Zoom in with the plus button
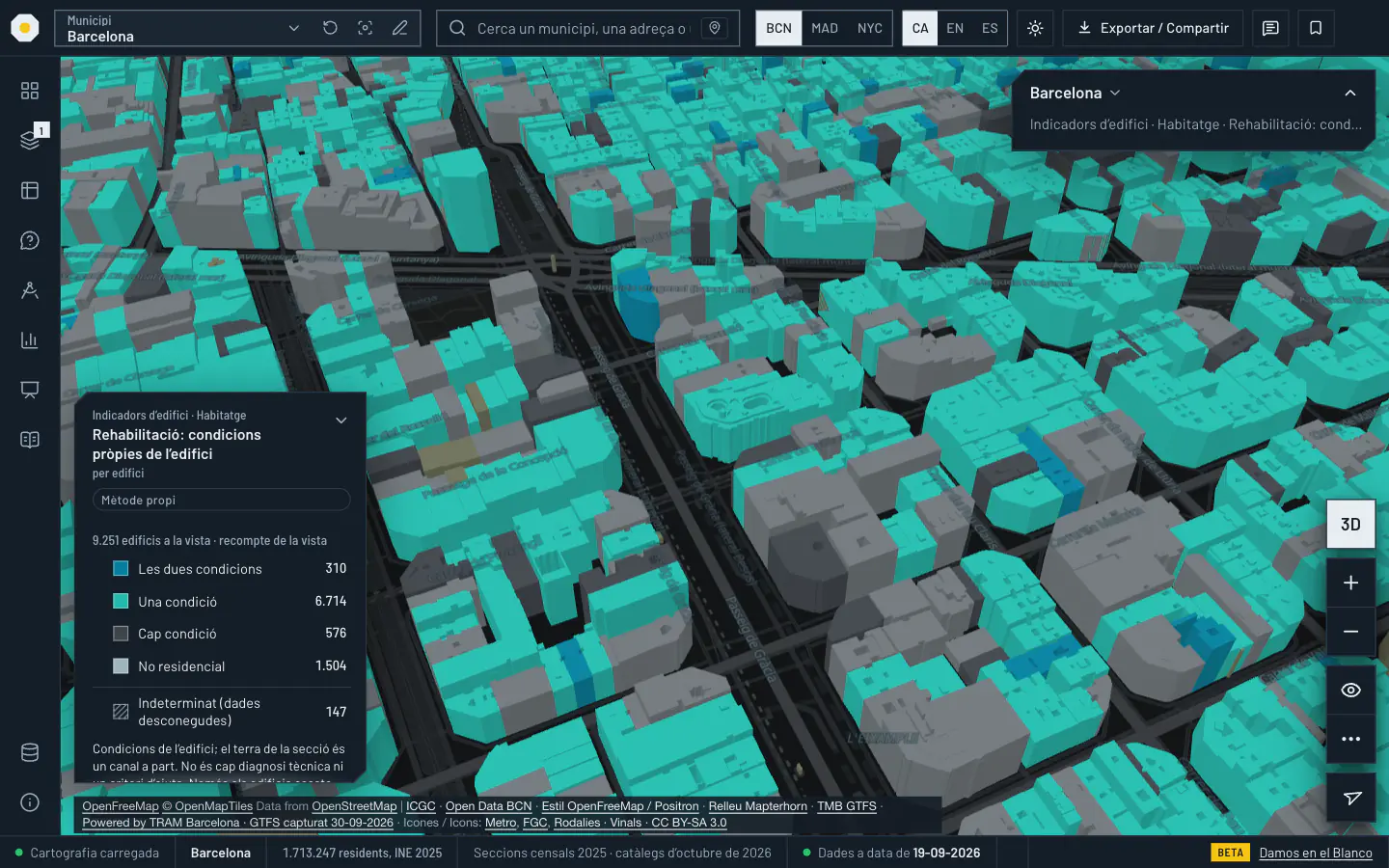The height and width of the screenshot is (868, 1389). (1350, 583)
